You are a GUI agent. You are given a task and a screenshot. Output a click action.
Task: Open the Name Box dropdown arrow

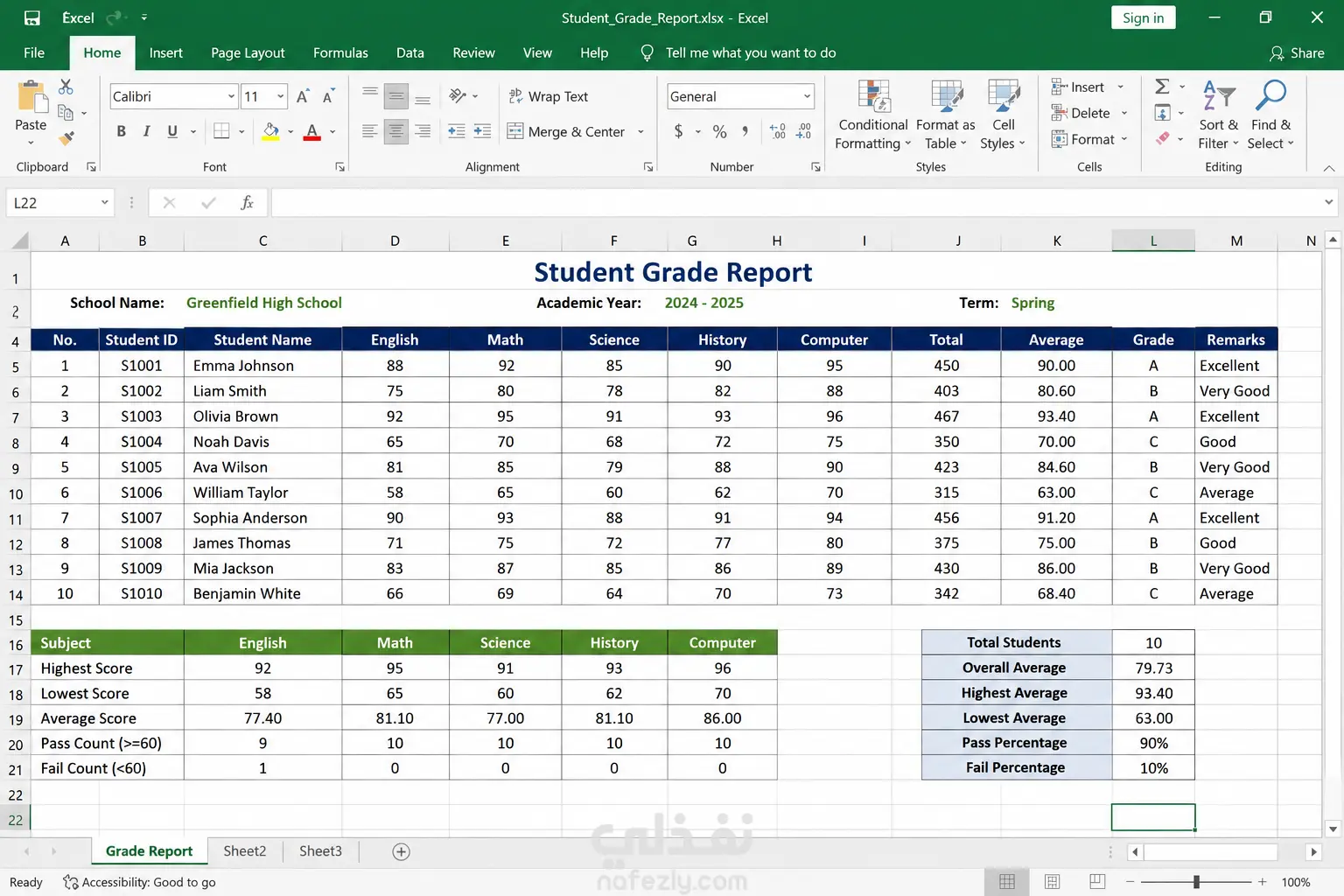104,203
